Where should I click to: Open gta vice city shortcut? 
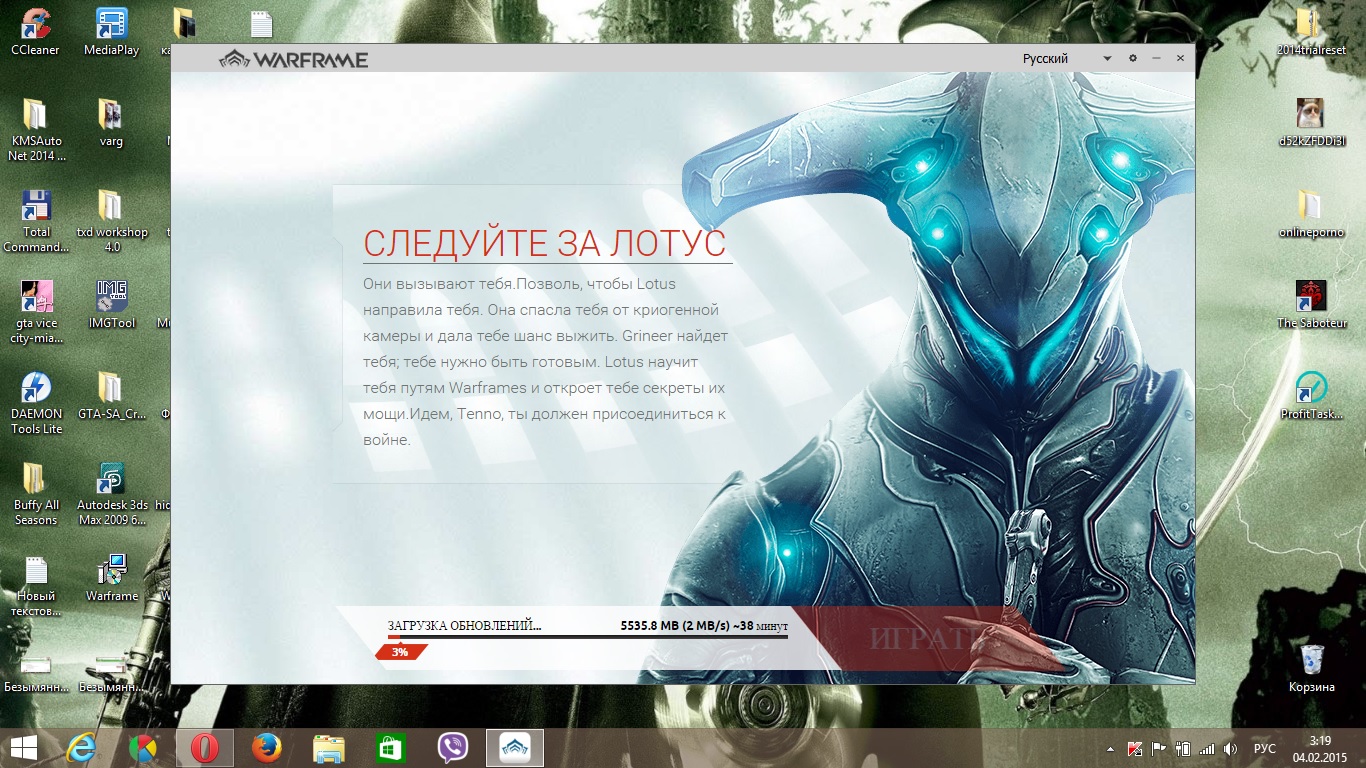tap(35, 312)
